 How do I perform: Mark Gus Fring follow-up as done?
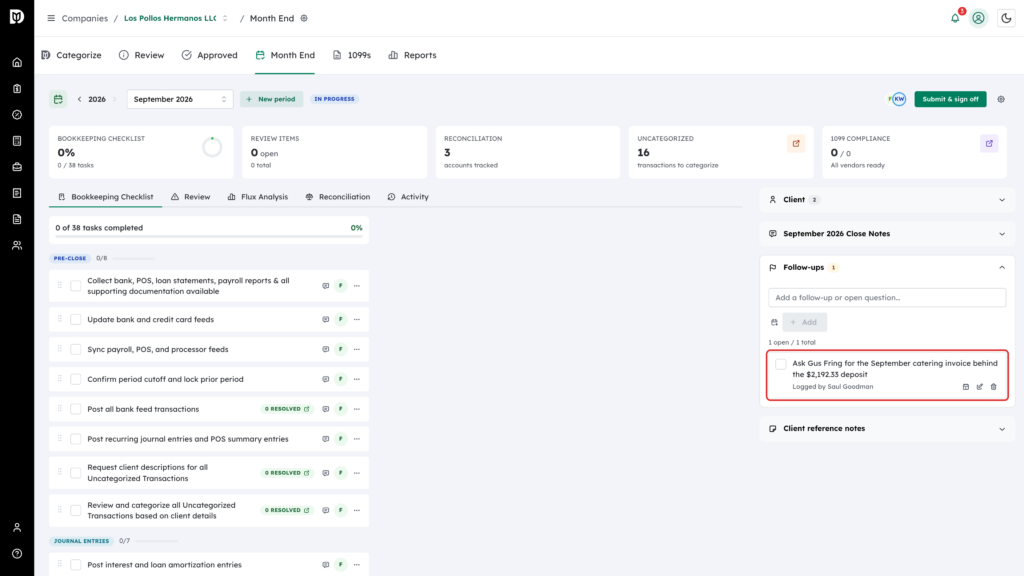click(x=780, y=364)
